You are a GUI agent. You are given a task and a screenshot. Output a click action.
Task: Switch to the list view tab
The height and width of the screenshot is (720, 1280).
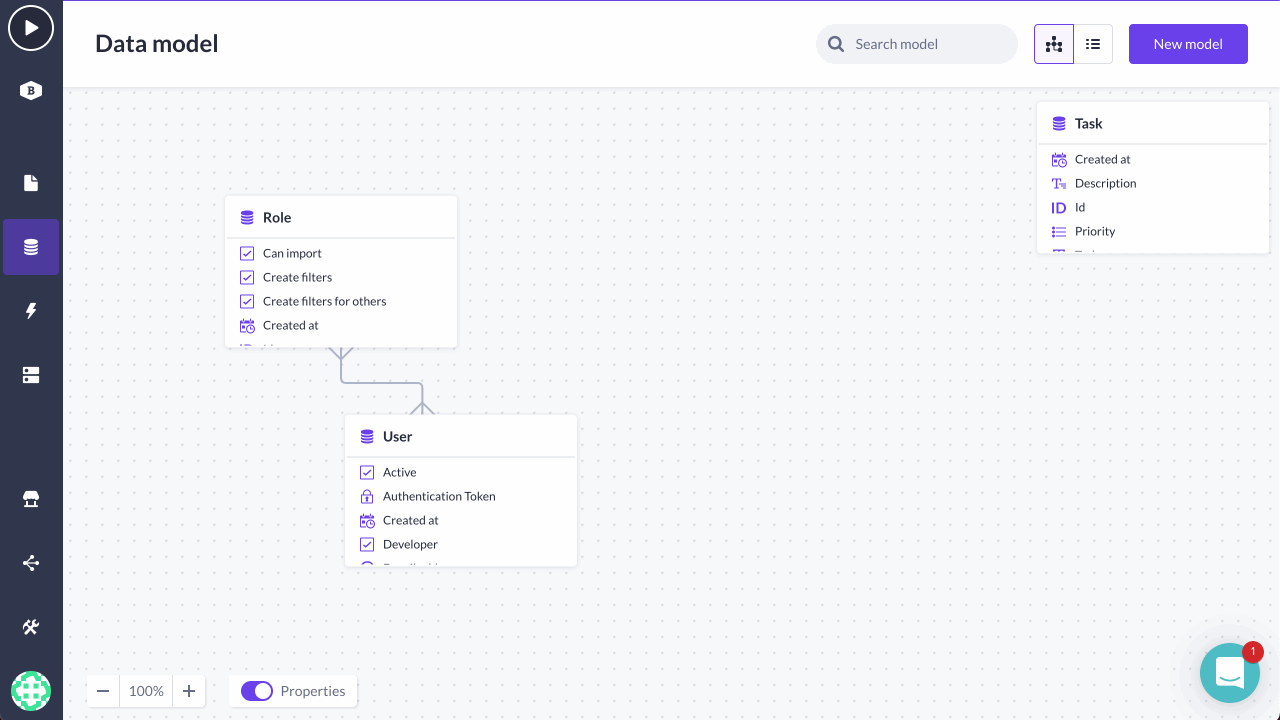pyautogui.click(x=1093, y=43)
